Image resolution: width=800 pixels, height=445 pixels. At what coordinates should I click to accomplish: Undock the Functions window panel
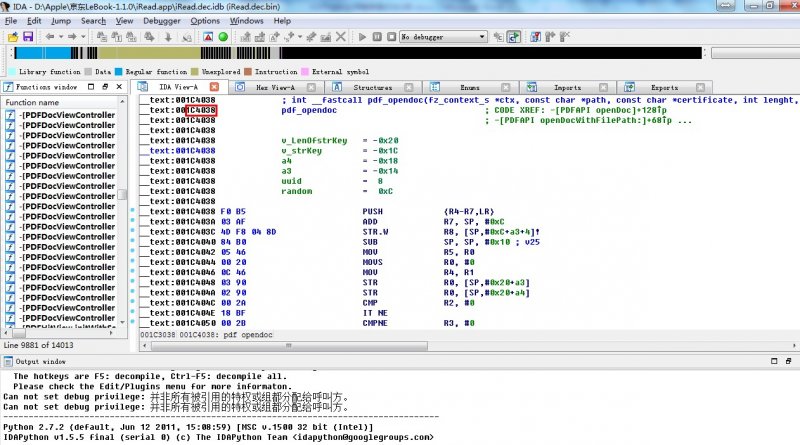[105, 87]
